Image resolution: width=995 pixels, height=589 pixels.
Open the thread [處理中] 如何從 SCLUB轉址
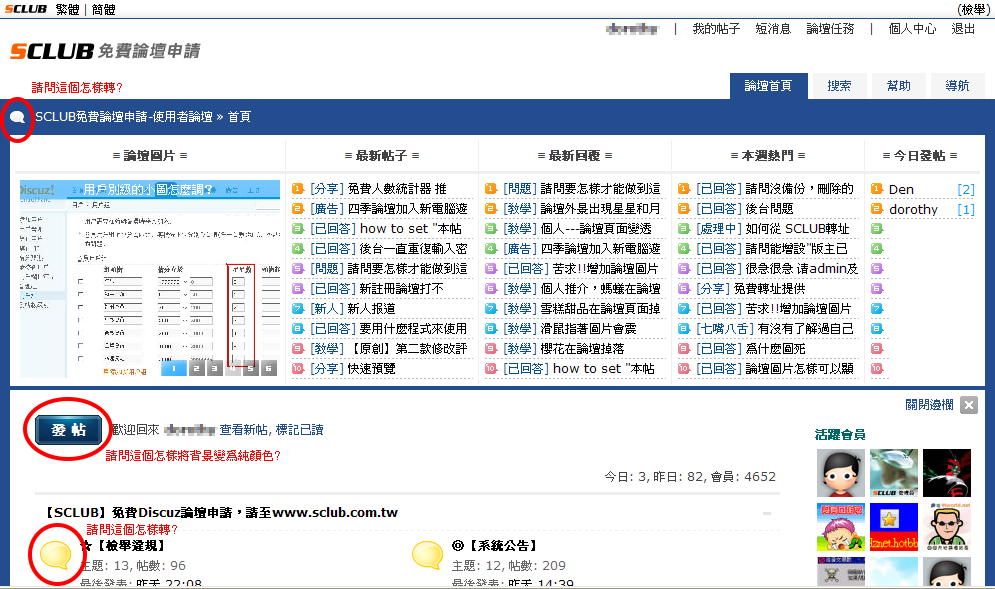click(x=772, y=228)
